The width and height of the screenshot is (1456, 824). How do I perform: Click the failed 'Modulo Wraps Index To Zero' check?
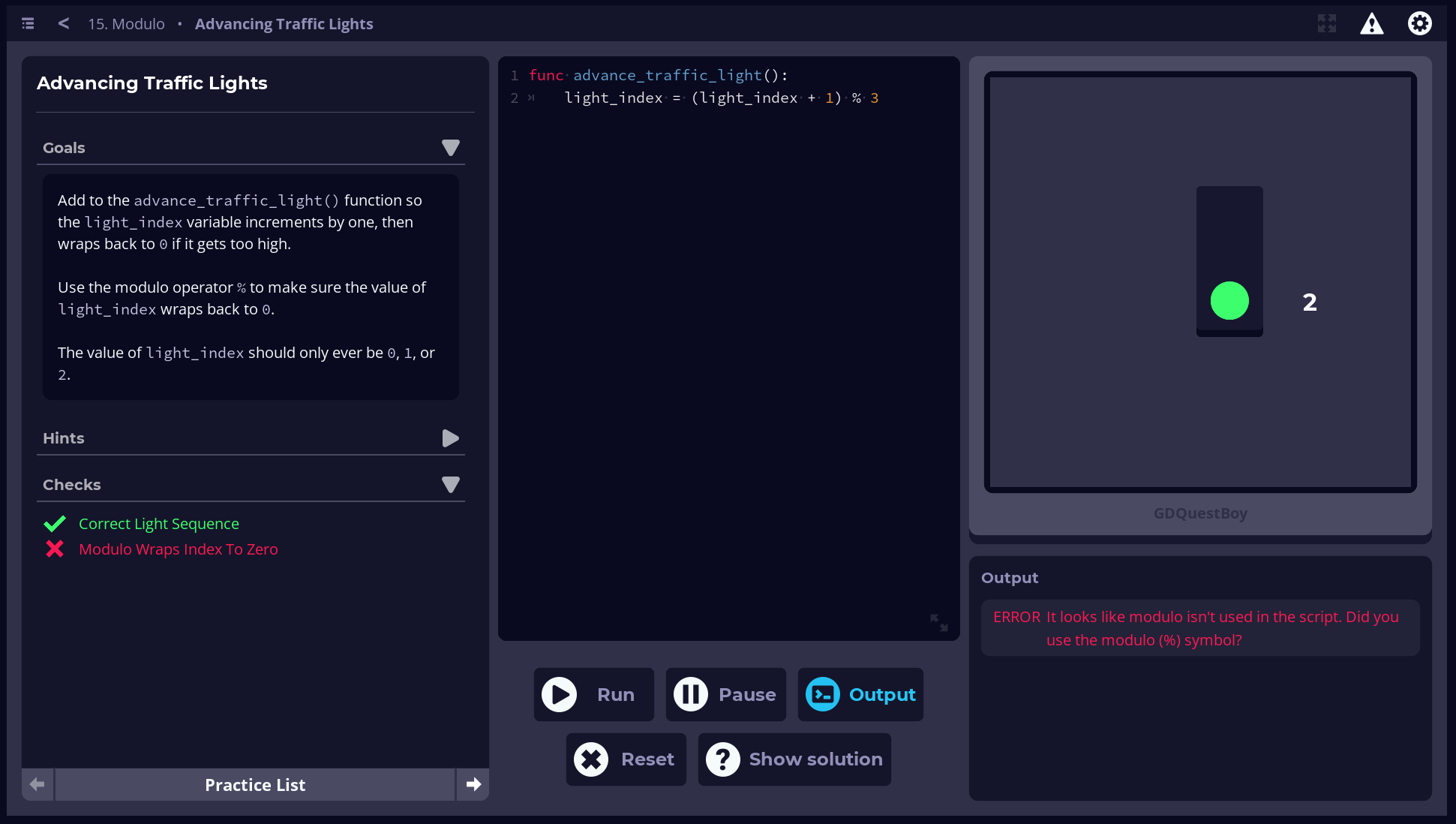(x=178, y=549)
